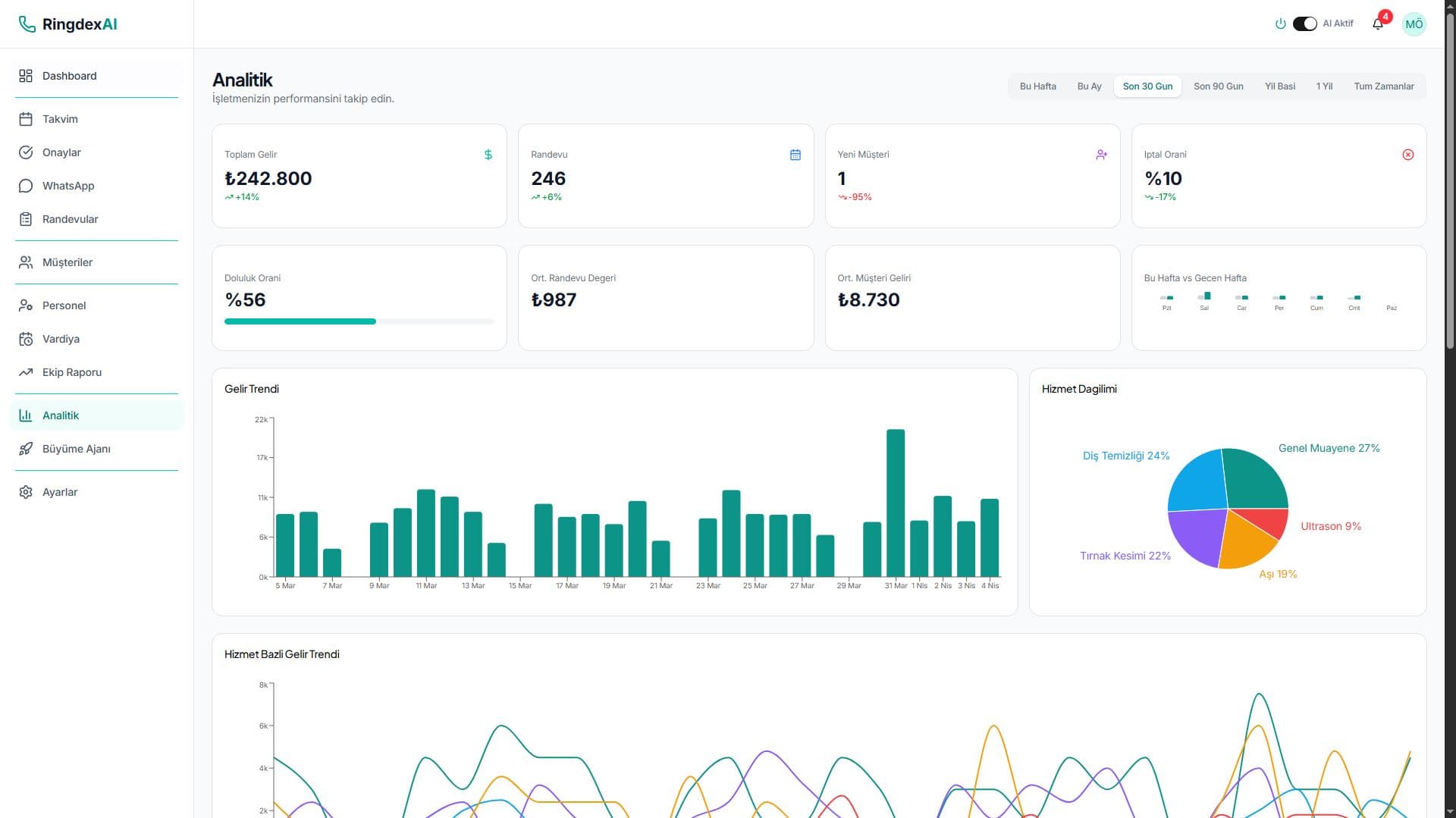
Task: Click the RingdexAI phone logo icon
Action: tap(27, 24)
